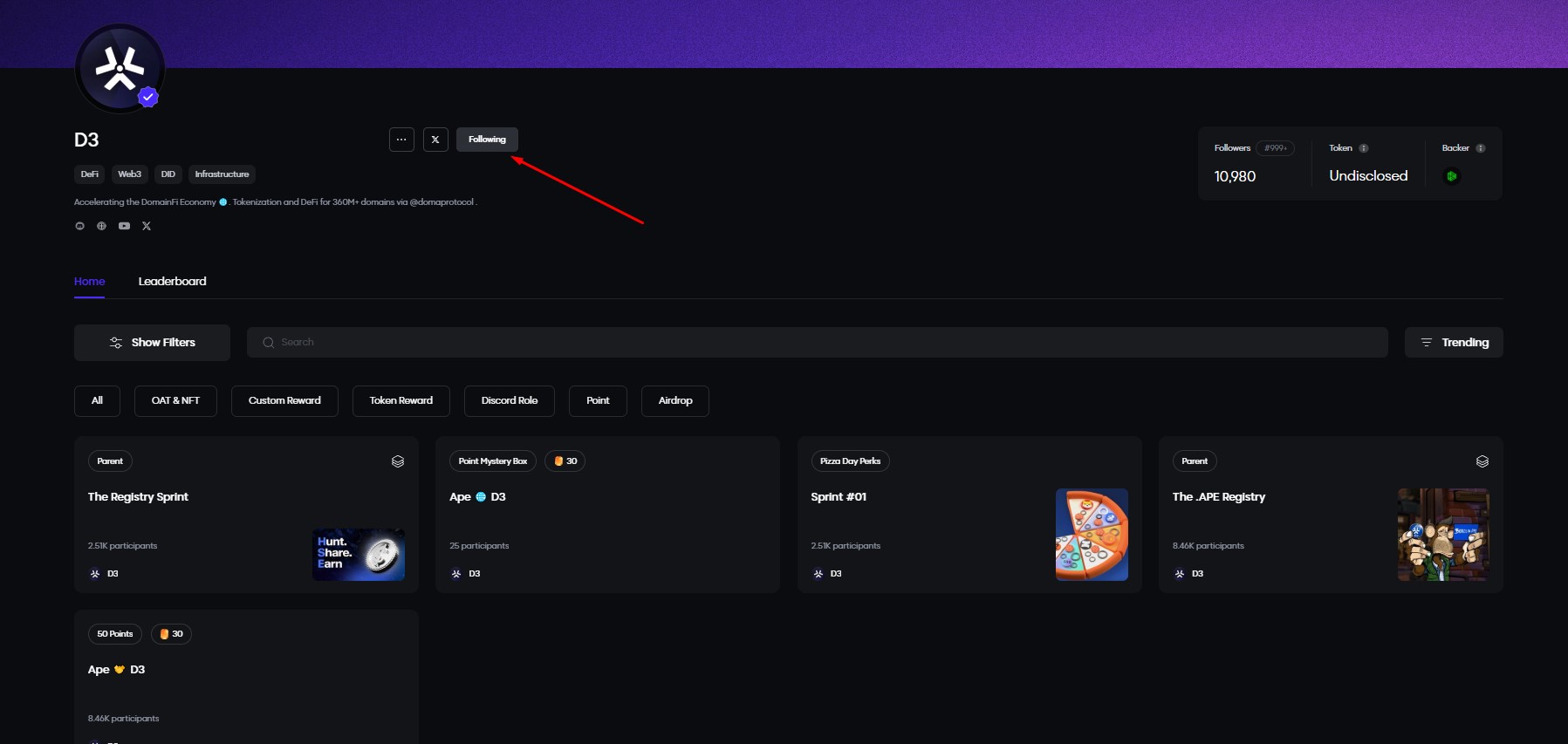The width and height of the screenshot is (1568, 744).
Task: Select the Token Reward filter chip
Action: point(401,401)
